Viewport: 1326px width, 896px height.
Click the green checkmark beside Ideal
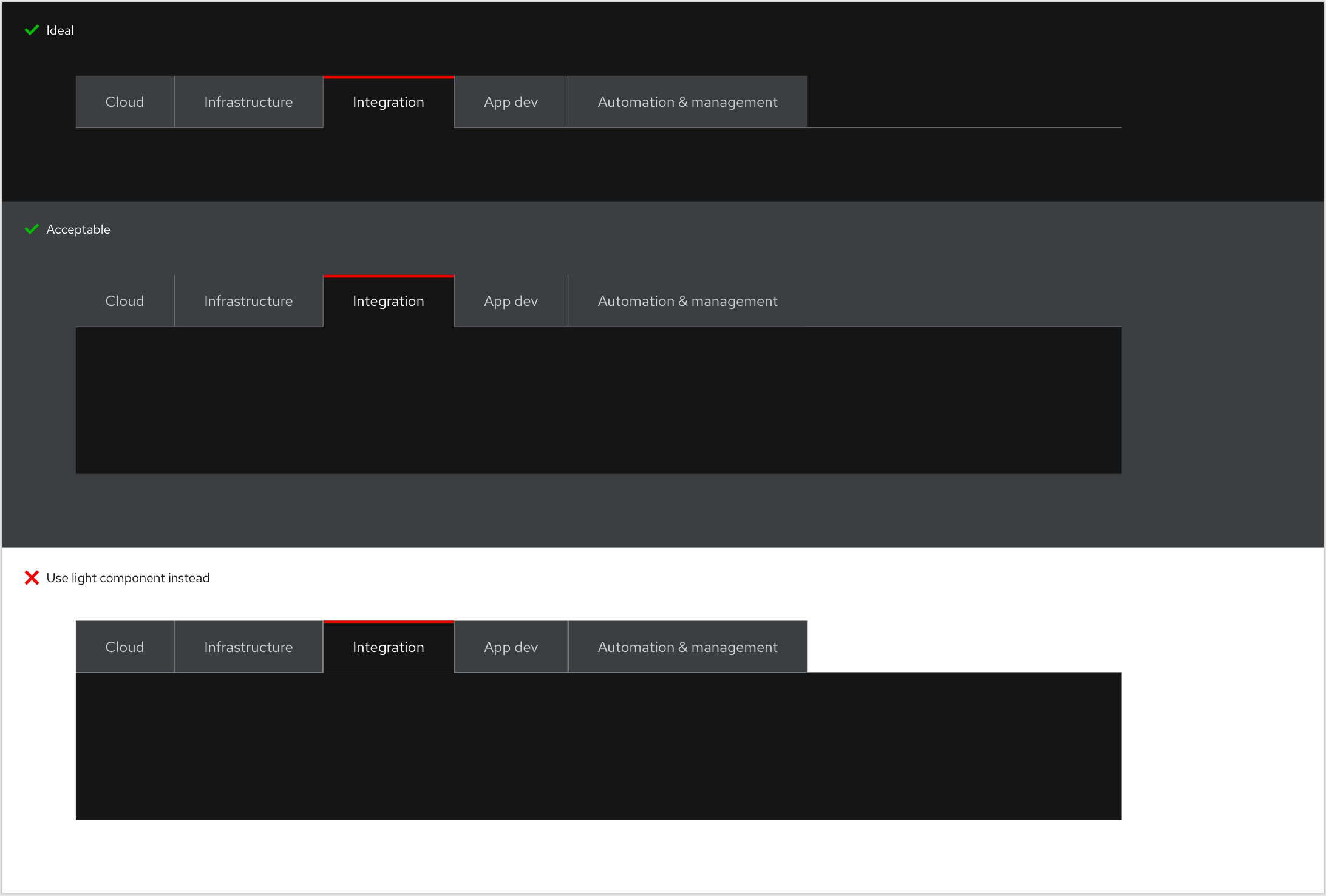point(32,30)
